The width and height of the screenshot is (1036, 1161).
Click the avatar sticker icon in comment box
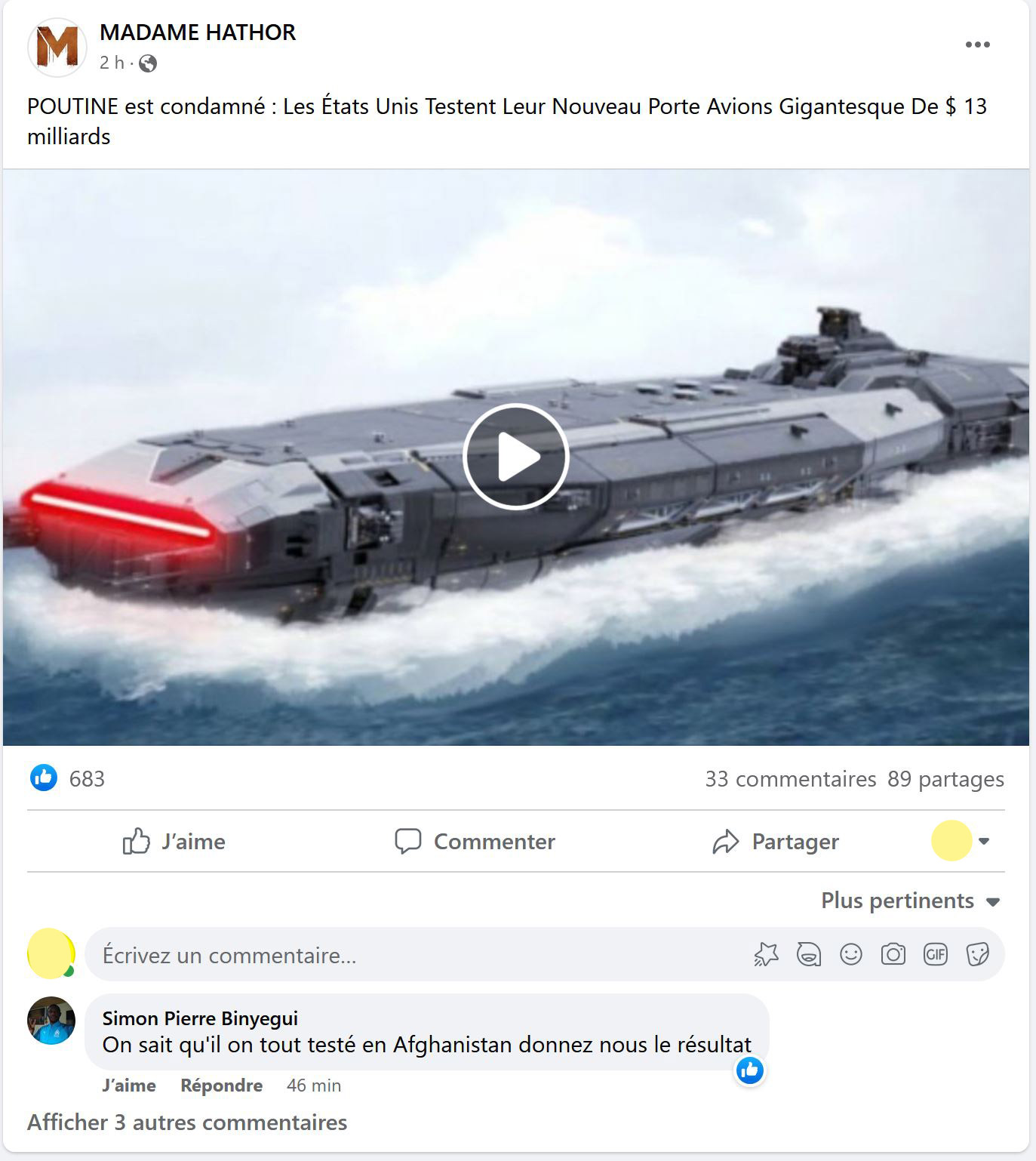[x=809, y=955]
